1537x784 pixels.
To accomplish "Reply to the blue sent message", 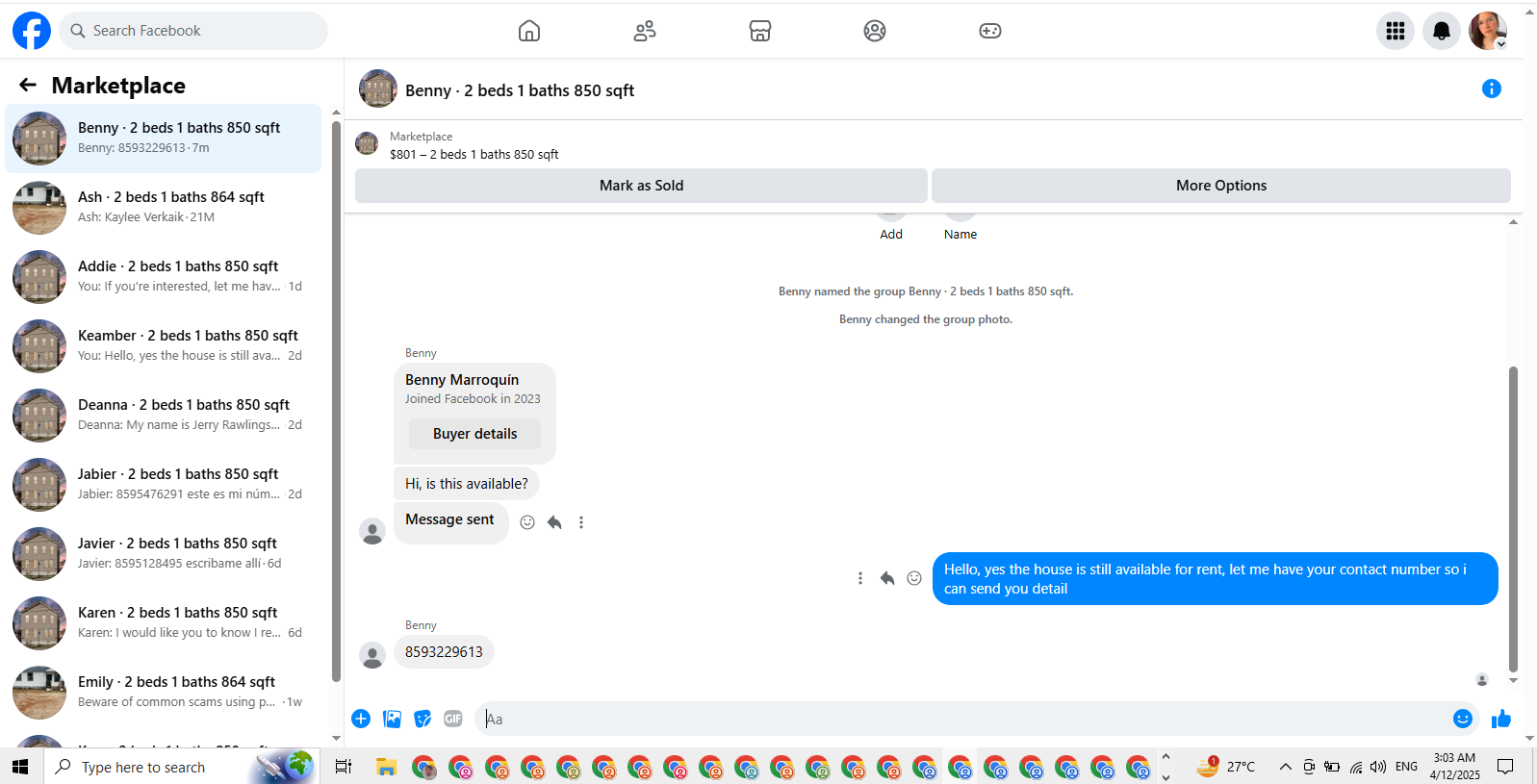I will click(x=887, y=578).
